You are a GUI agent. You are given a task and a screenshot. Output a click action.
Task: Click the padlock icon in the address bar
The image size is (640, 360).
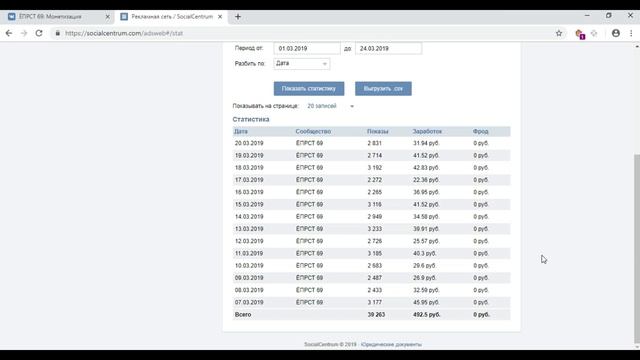pos(58,33)
